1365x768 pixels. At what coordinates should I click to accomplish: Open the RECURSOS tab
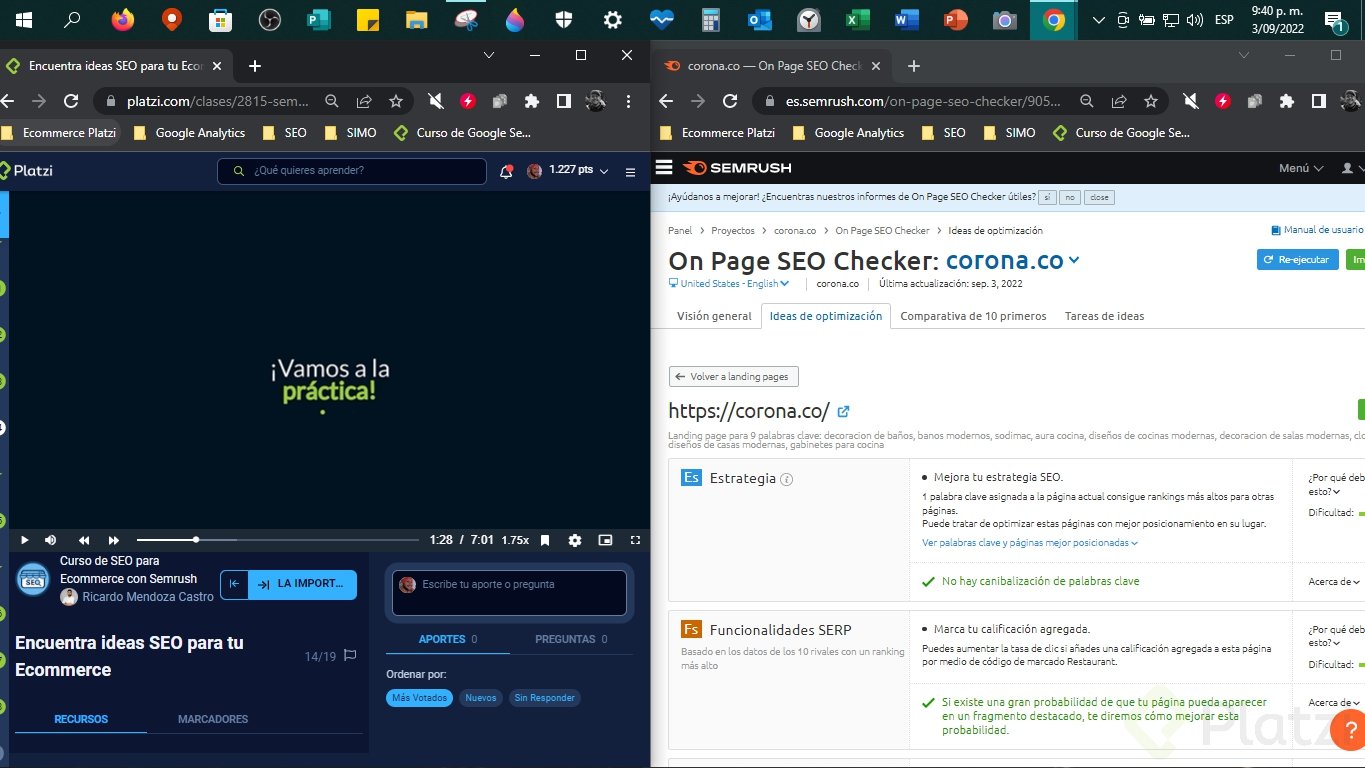pyautogui.click(x=81, y=719)
